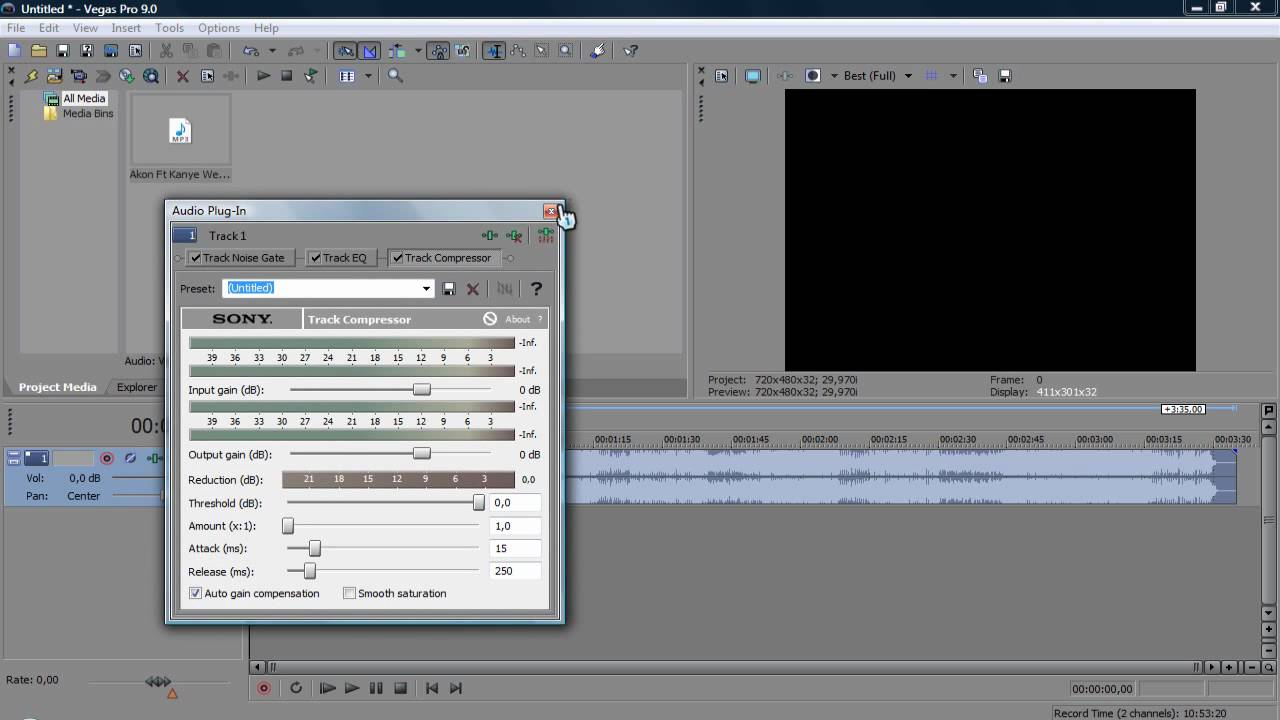Click Remove Selected Plug-In icon
Viewport: 1280px width, 720px height.
(514, 236)
